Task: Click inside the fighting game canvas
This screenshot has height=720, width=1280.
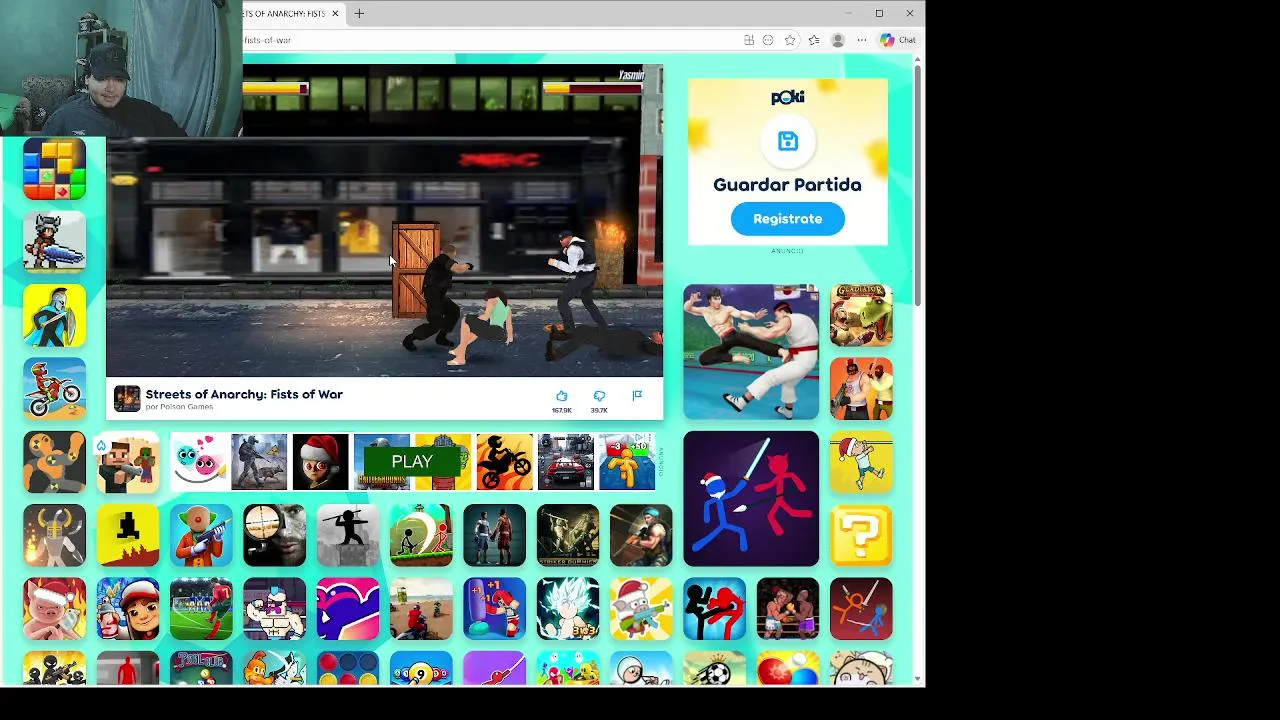Action: 384,221
